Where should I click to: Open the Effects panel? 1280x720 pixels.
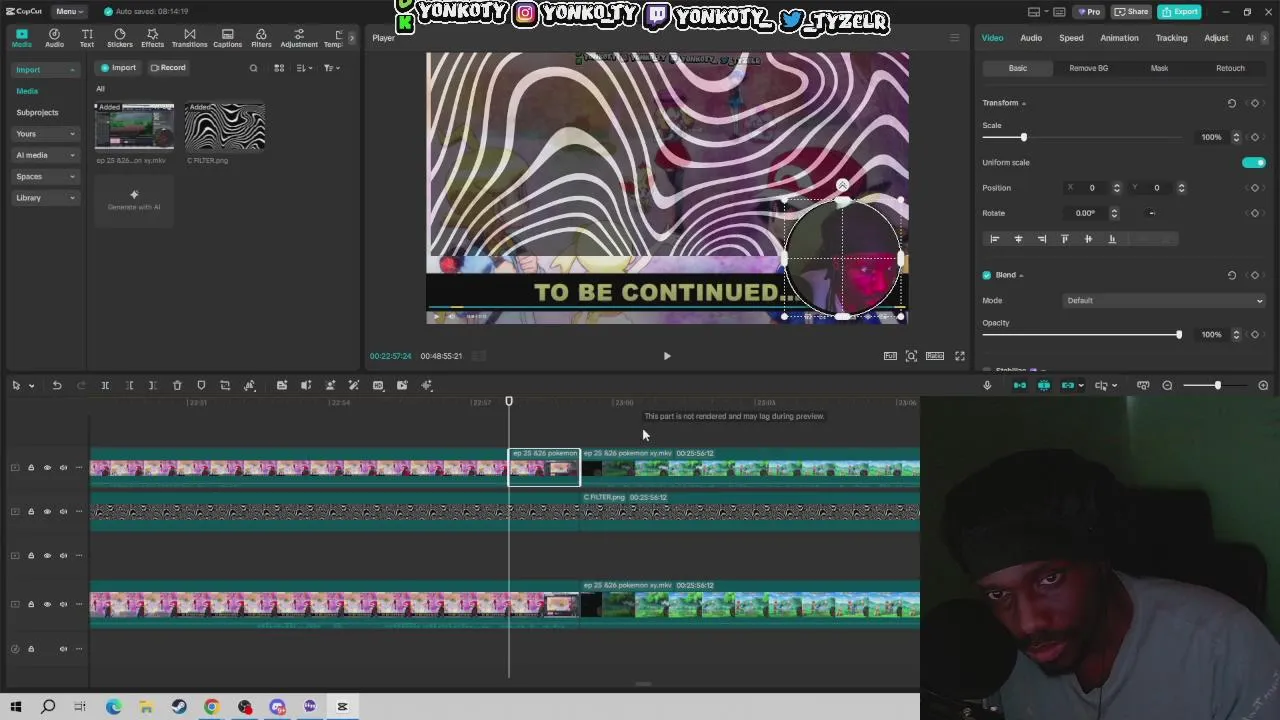(x=152, y=38)
